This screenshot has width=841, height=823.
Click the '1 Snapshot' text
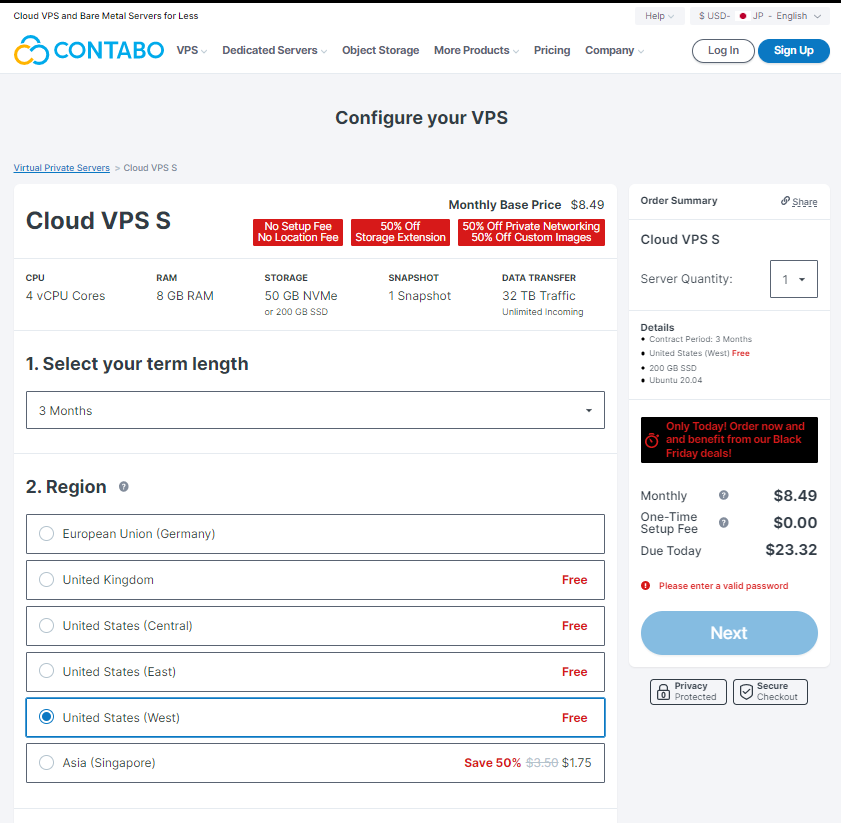click(419, 296)
